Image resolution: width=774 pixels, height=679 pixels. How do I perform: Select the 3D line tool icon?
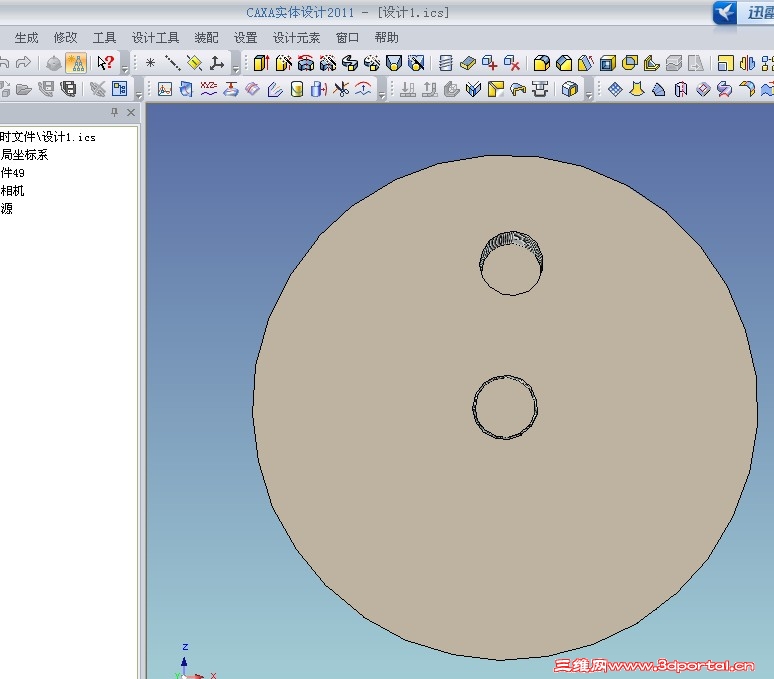pyautogui.click(x=172, y=63)
